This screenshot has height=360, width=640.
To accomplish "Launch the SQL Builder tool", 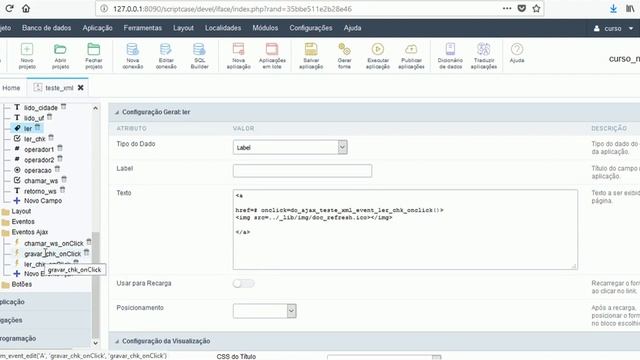I will 199,56.
